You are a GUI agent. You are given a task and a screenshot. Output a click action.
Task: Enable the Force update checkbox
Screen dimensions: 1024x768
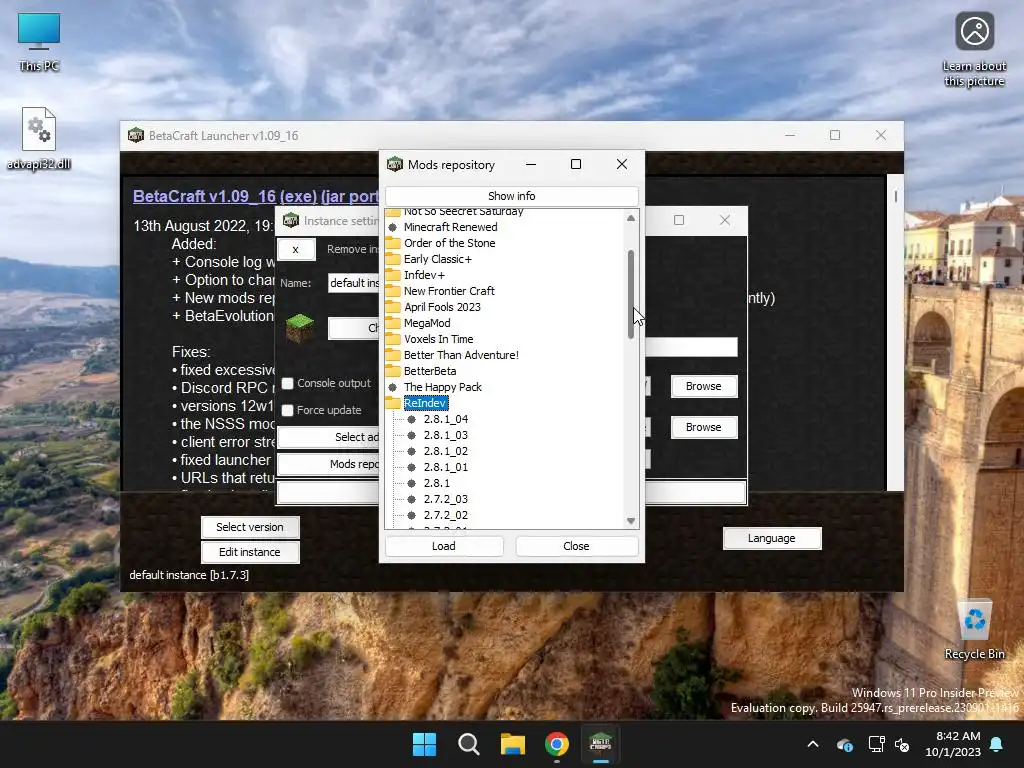click(x=287, y=410)
